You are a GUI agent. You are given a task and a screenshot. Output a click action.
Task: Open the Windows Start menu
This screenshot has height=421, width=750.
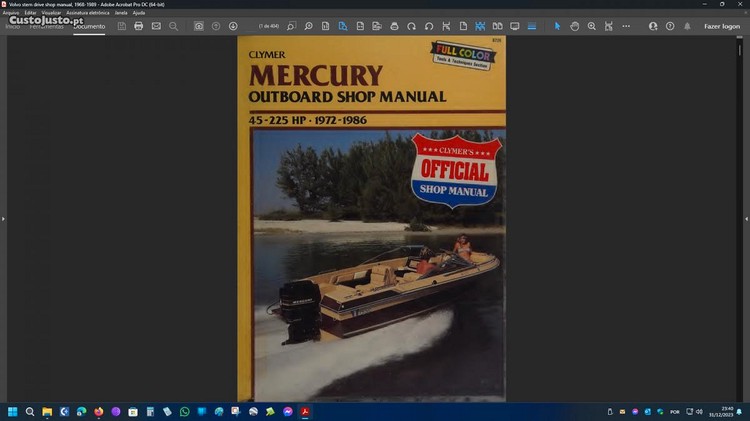click(13, 411)
